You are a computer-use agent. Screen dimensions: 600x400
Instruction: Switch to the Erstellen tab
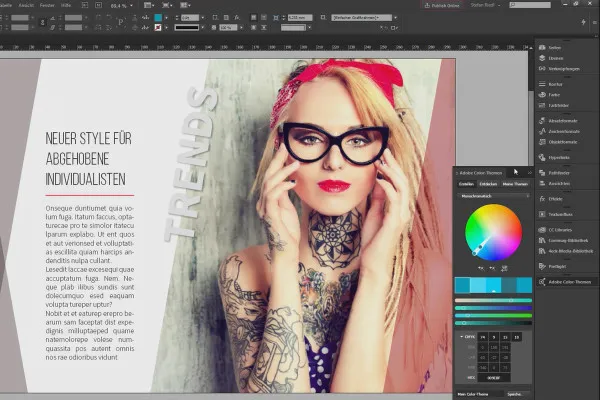(x=466, y=184)
